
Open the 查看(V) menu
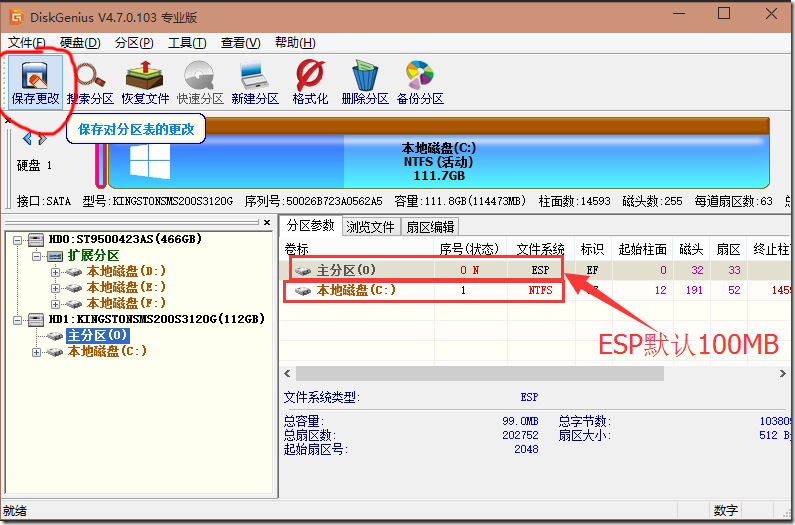pyautogui.click(x=240, y=43)
